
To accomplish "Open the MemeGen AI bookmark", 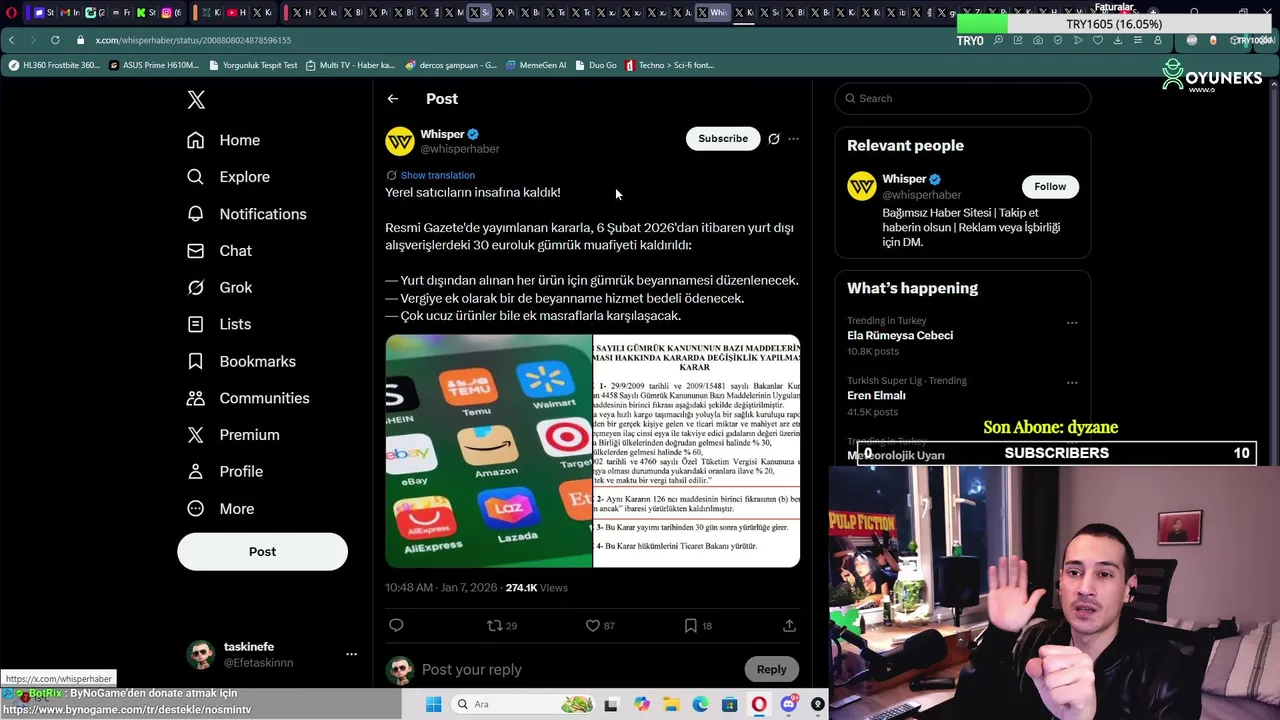I will 536,65.
